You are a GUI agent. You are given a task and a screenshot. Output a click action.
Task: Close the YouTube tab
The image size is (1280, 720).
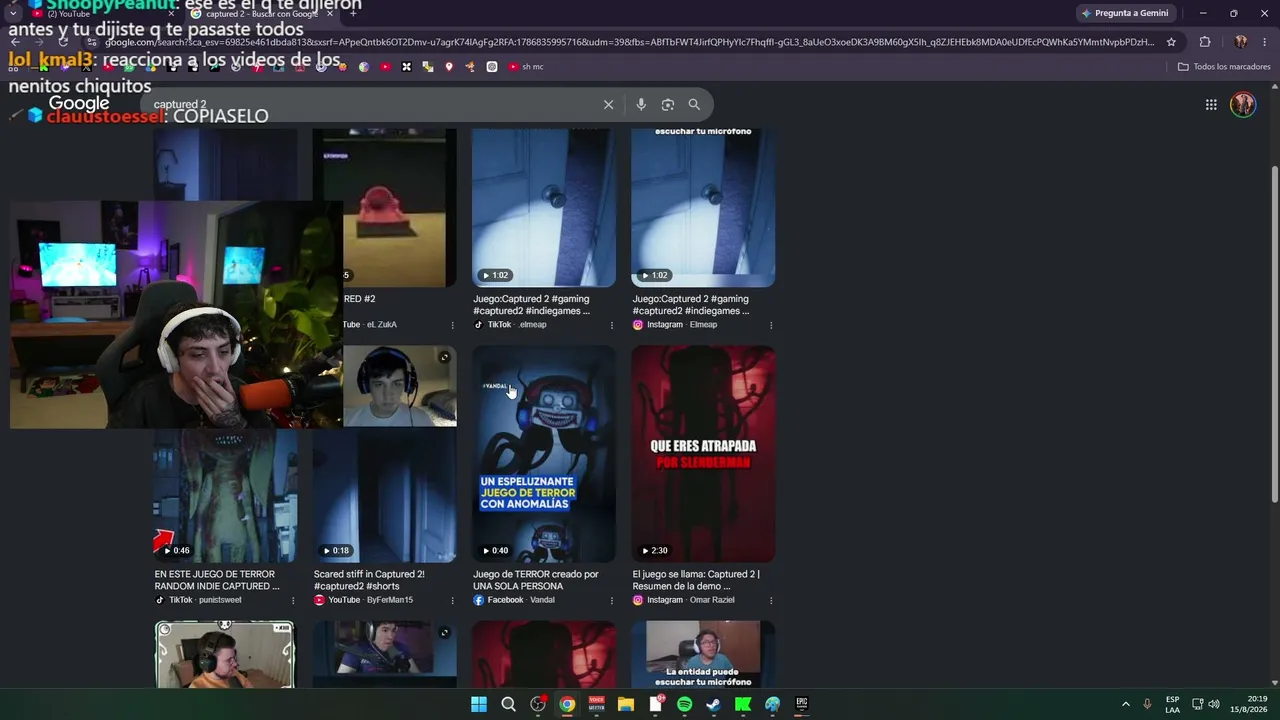tap(171, 13)
